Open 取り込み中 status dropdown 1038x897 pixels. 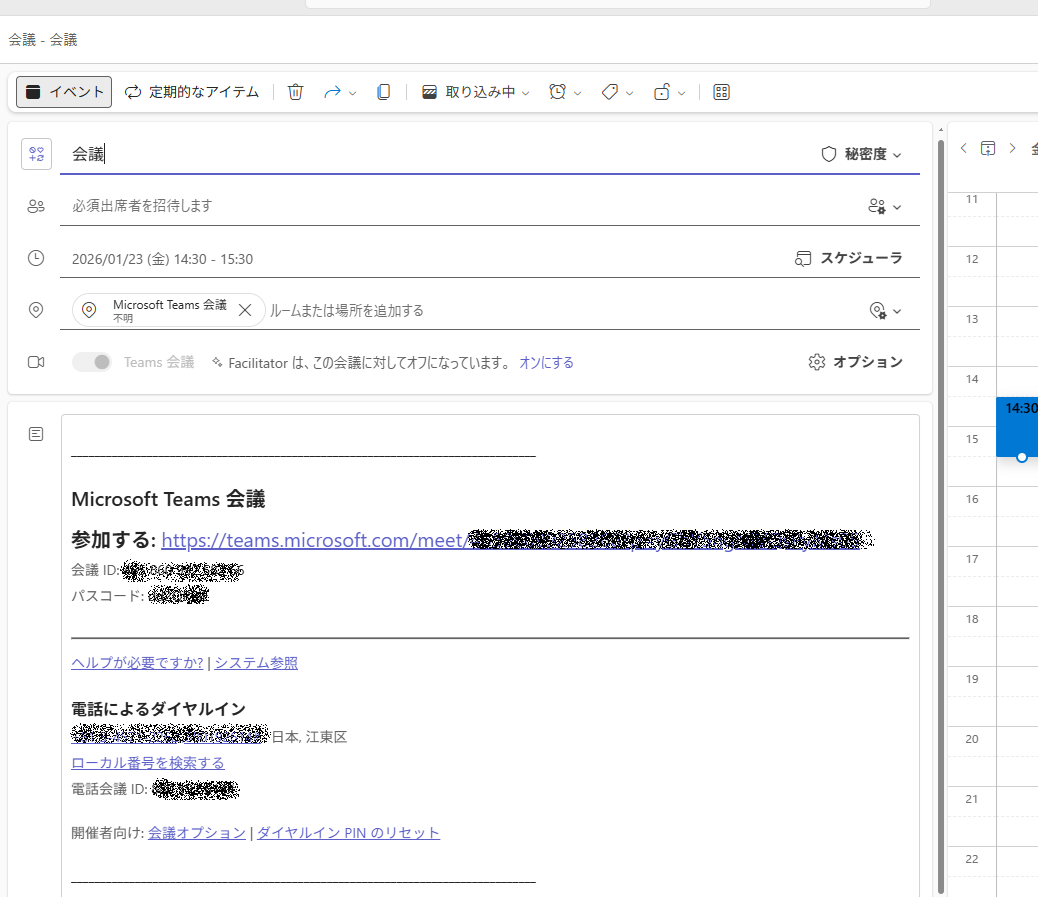coord(476,92)
